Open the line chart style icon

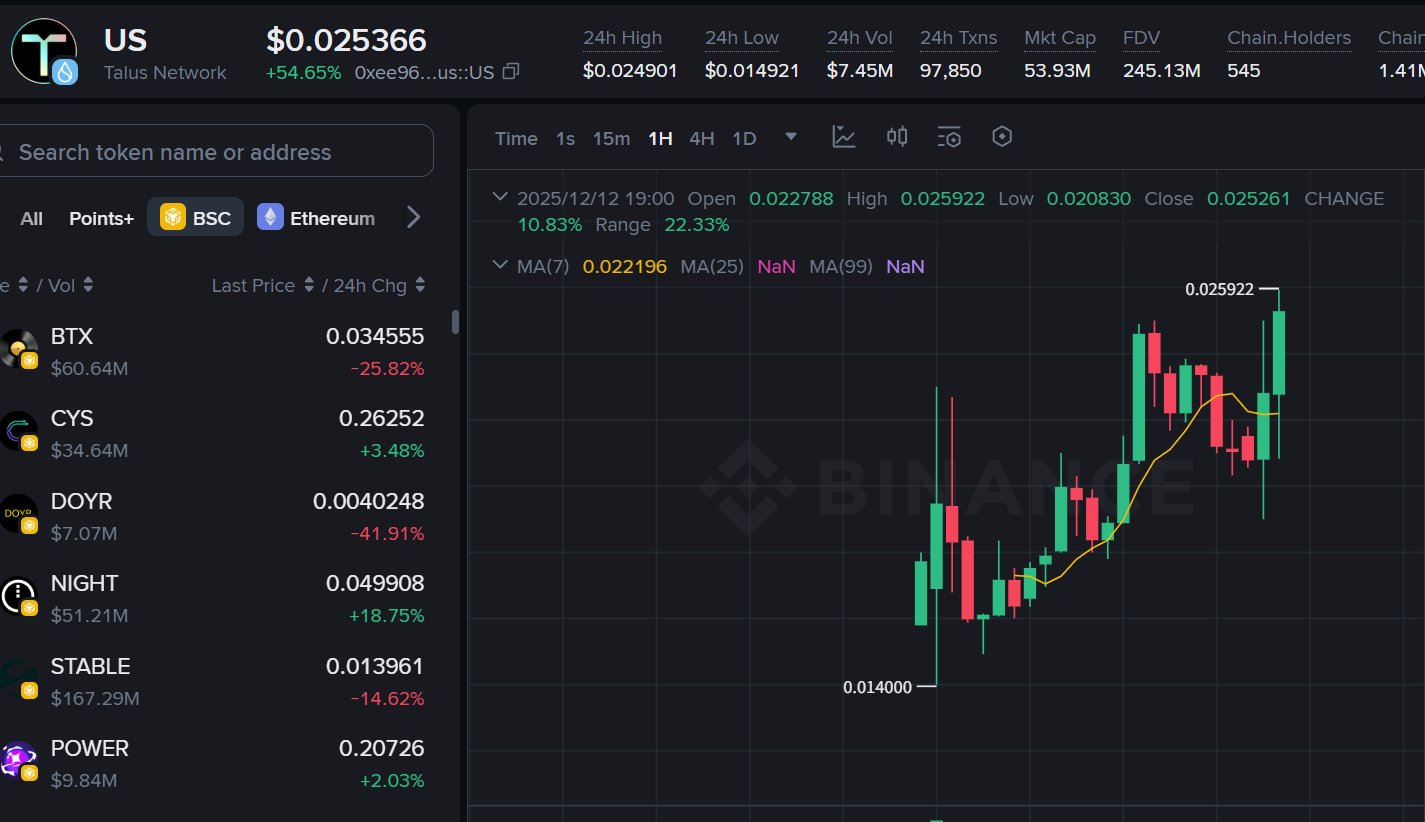tap(844, 137)
